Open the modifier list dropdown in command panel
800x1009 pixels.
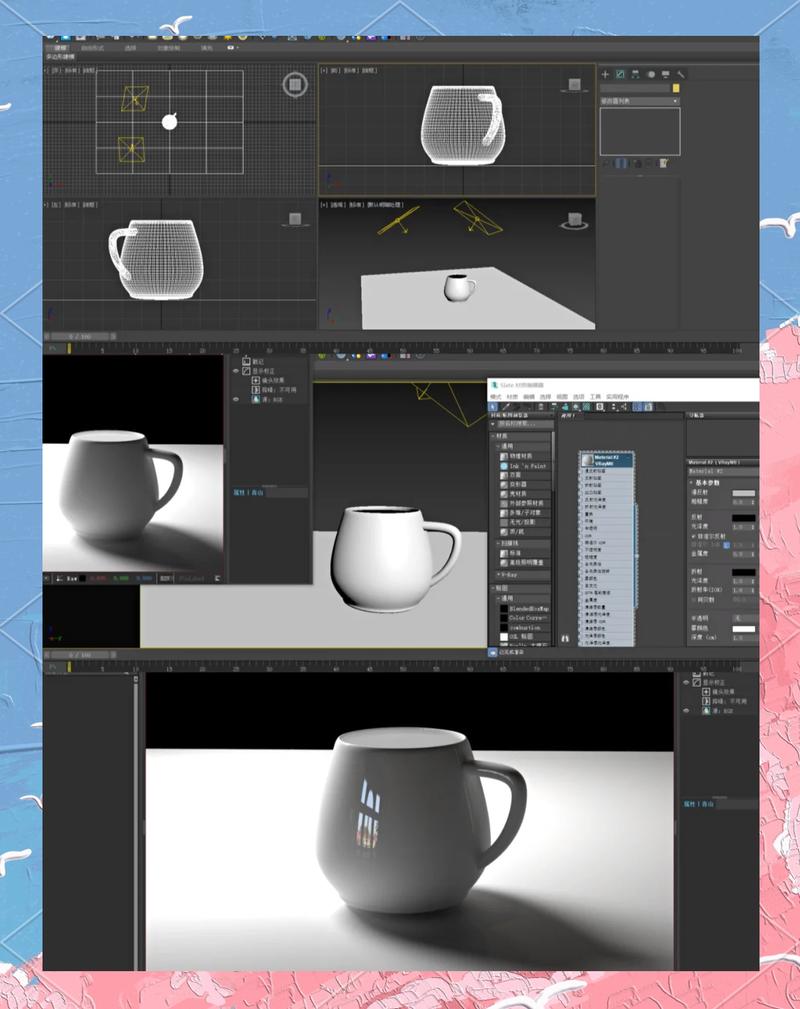(x=640, y=101)
